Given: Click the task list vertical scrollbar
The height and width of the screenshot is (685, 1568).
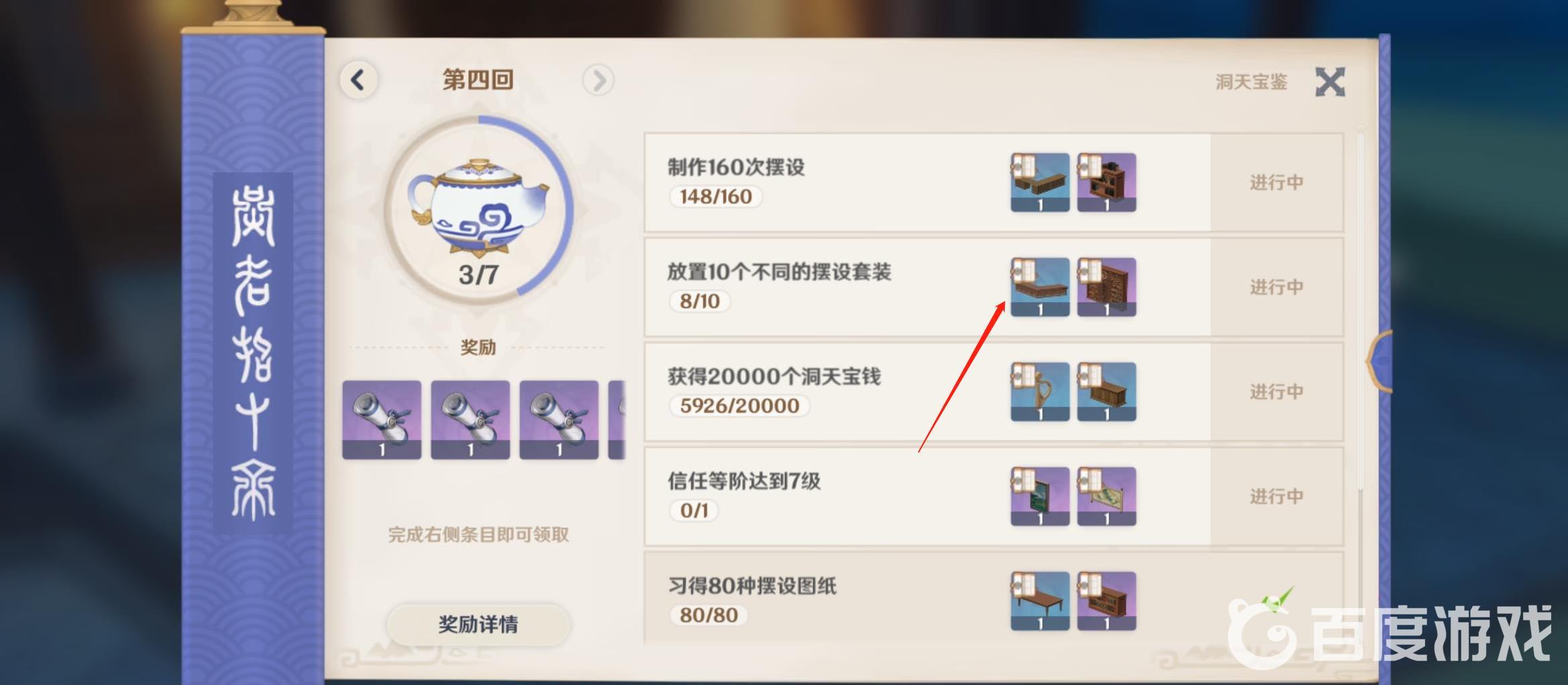Looking at the screenshot, I should coord(1361,309).
